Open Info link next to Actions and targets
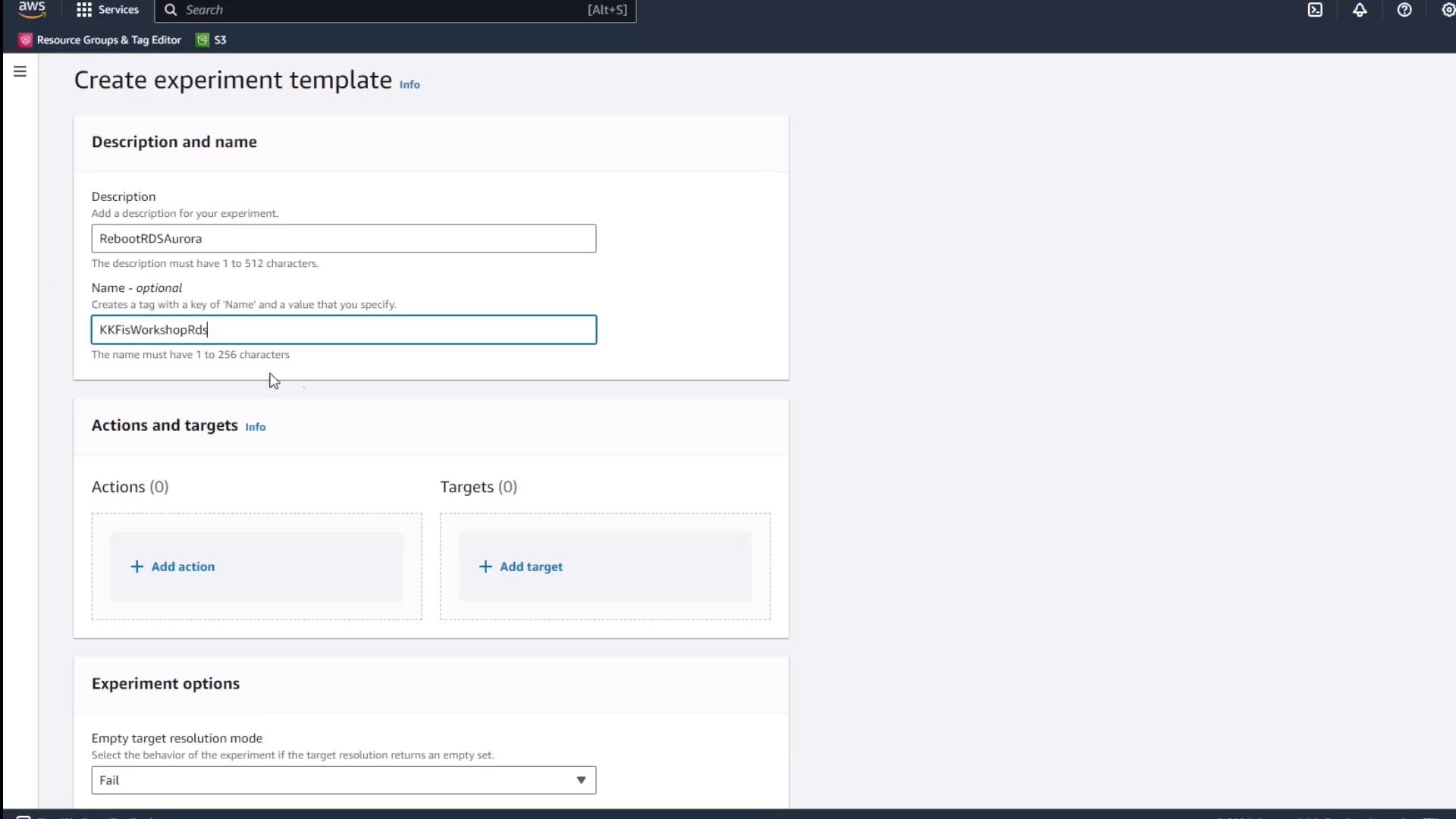The image size is (1456, 819). pyautogui.click(x=256, y=427)
